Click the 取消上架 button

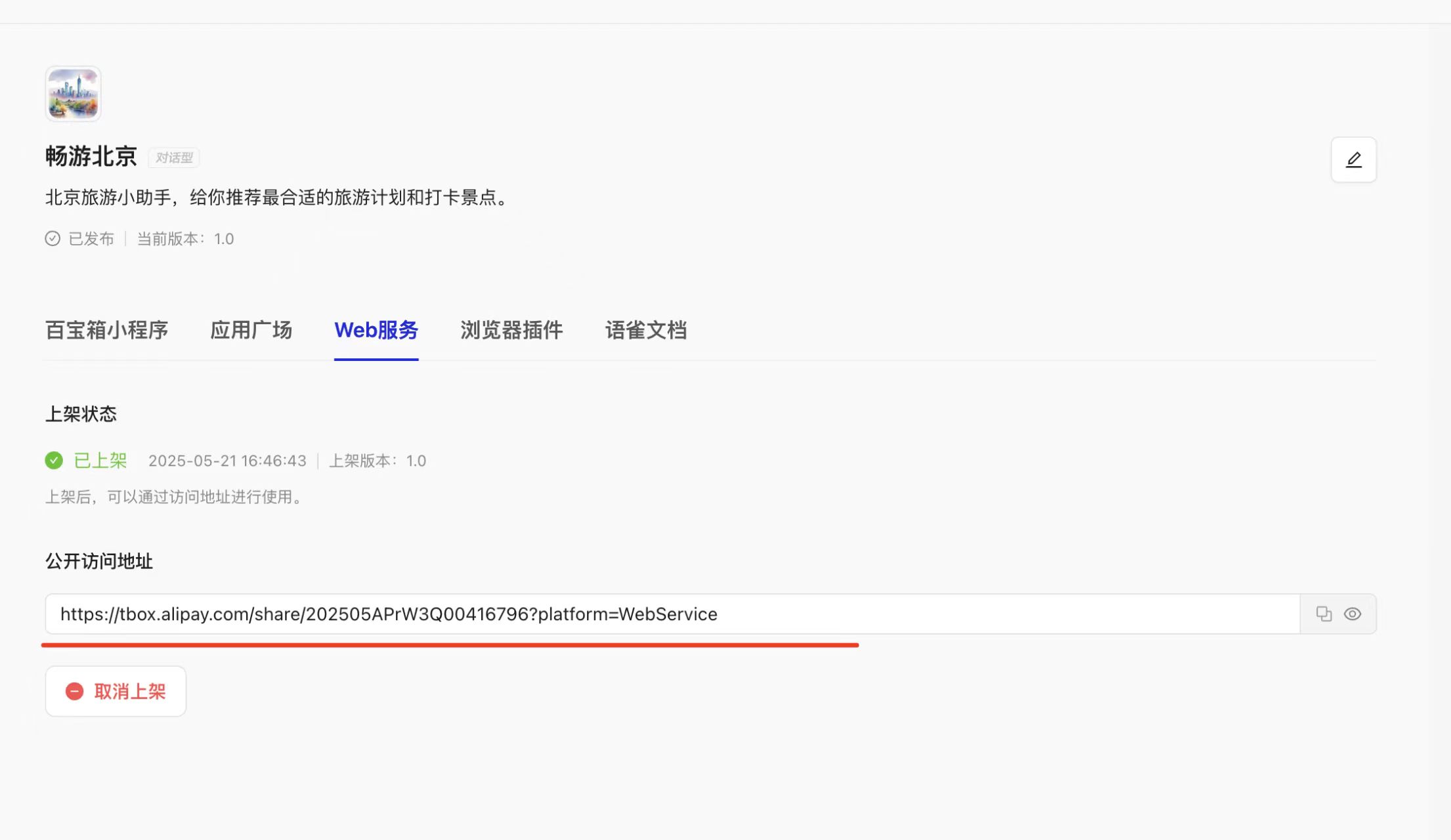pyautogui.click(x=116, y=691)
